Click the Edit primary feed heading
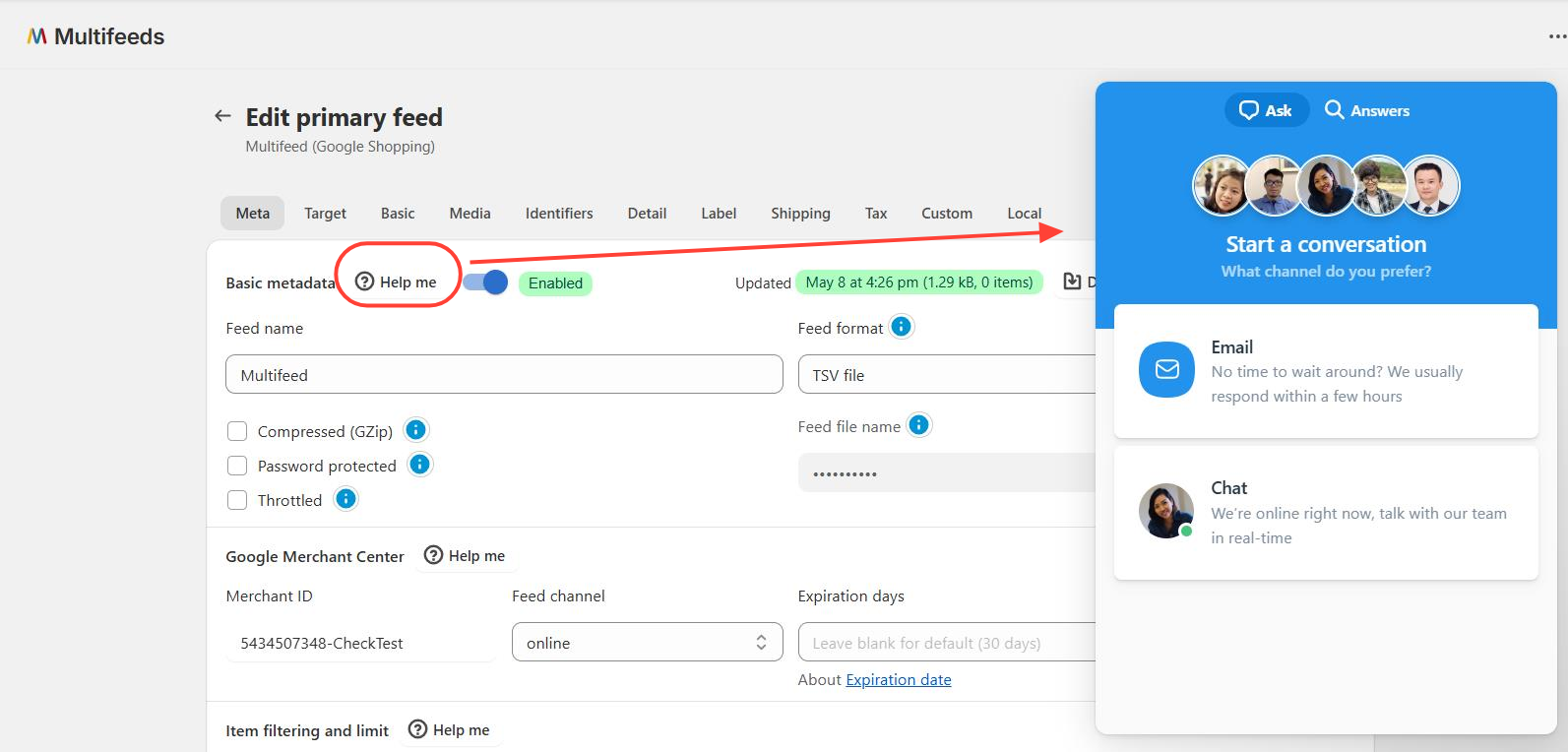 click(x=345, y=117)
